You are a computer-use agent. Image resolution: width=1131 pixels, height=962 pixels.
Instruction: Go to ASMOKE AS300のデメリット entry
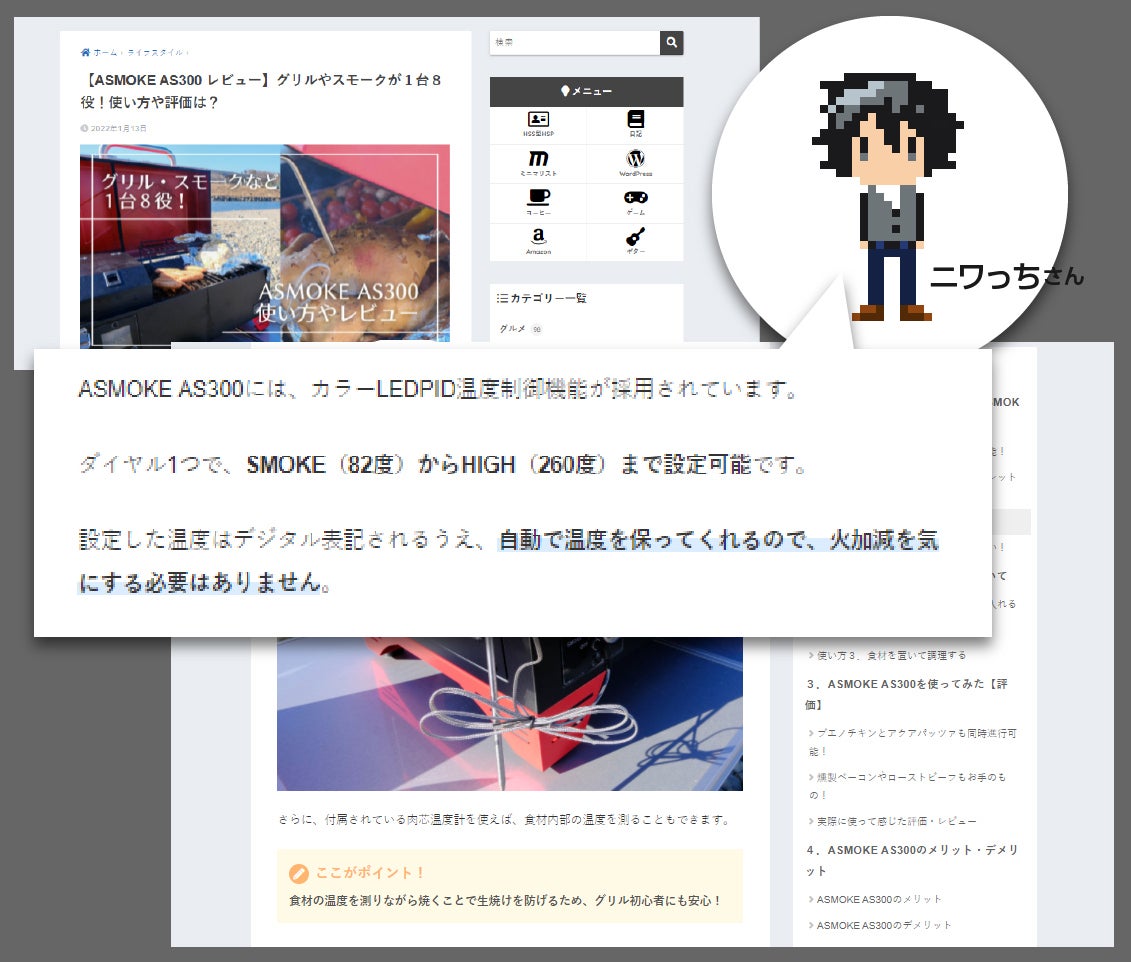884,925
